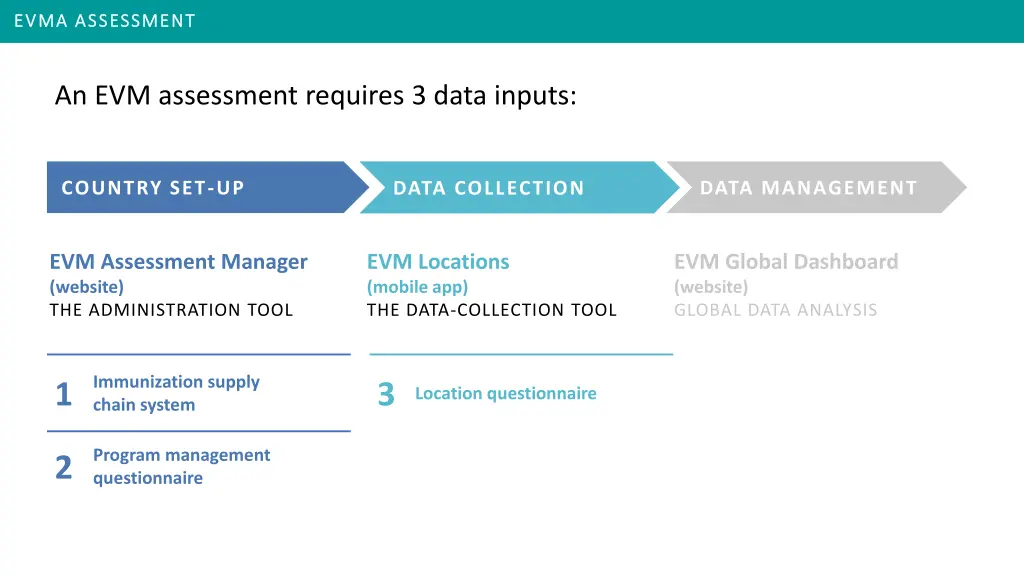
Task: Select Immunization supply chain system item
Action: 176,393
